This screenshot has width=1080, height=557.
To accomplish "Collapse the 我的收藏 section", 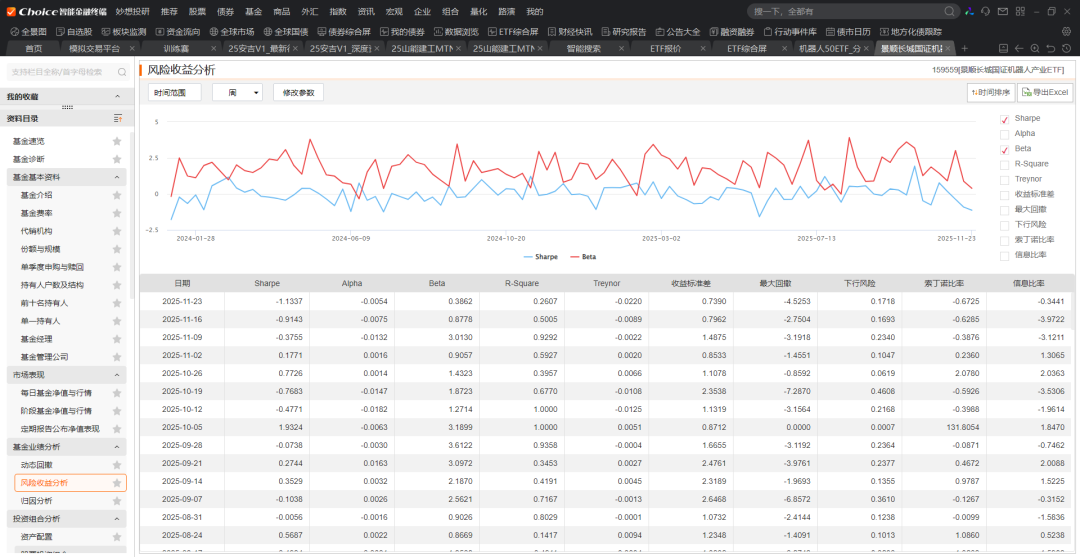I will (x=117, y=97).
